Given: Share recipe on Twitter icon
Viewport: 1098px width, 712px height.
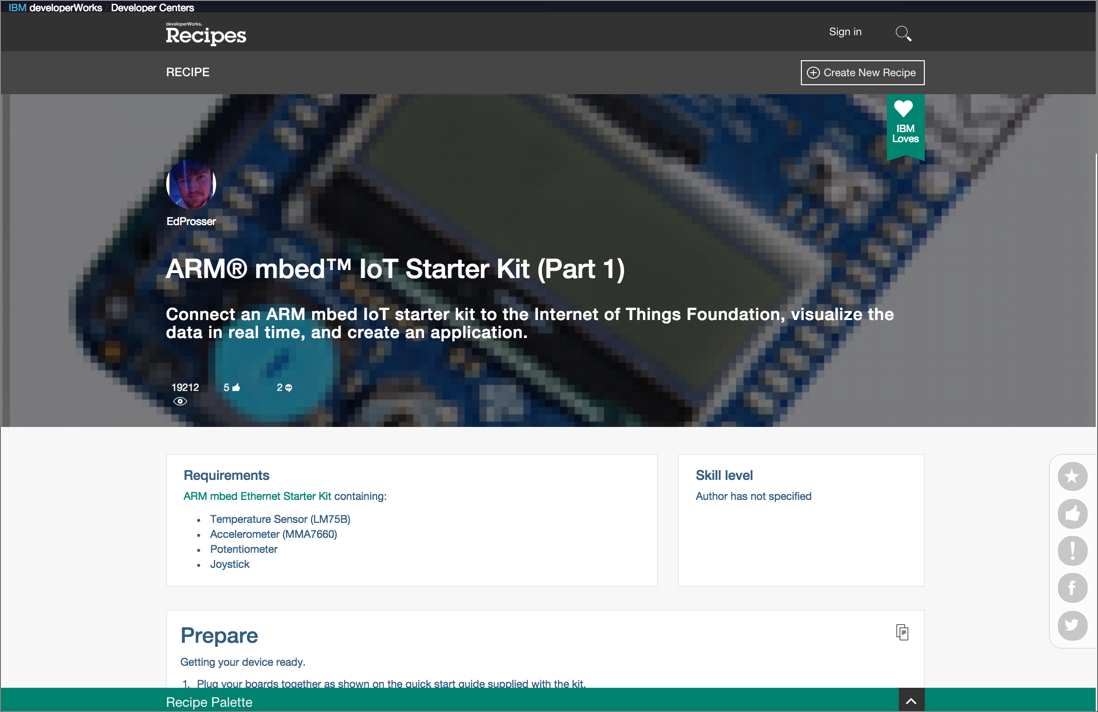Looking at the screenshot, I should [1072, 624].
